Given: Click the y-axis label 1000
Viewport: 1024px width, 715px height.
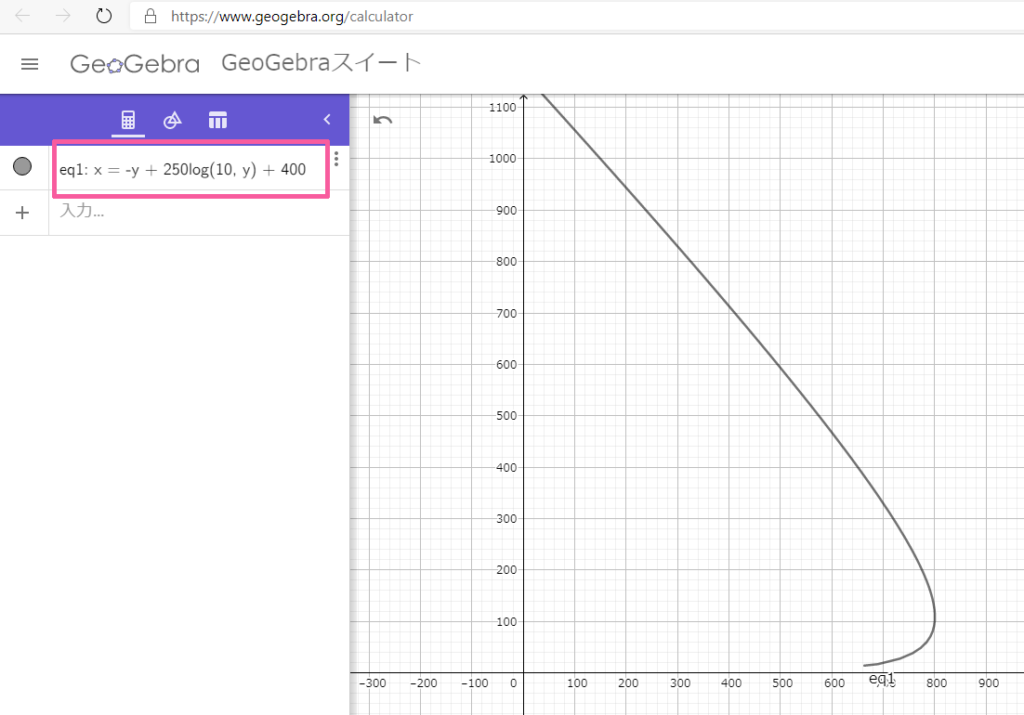Looking at the screenshot, I should [502, 159].
